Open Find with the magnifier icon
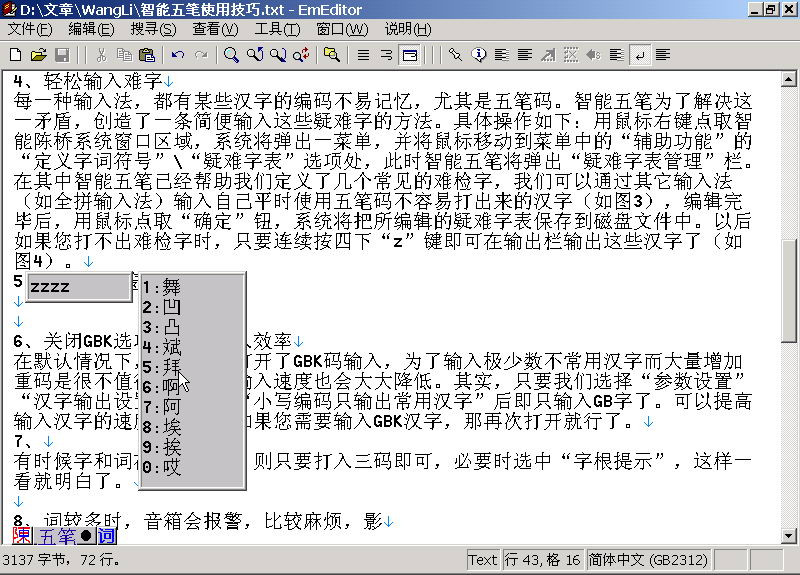Viewport: 800px width, 575px height. click(231, 55)
